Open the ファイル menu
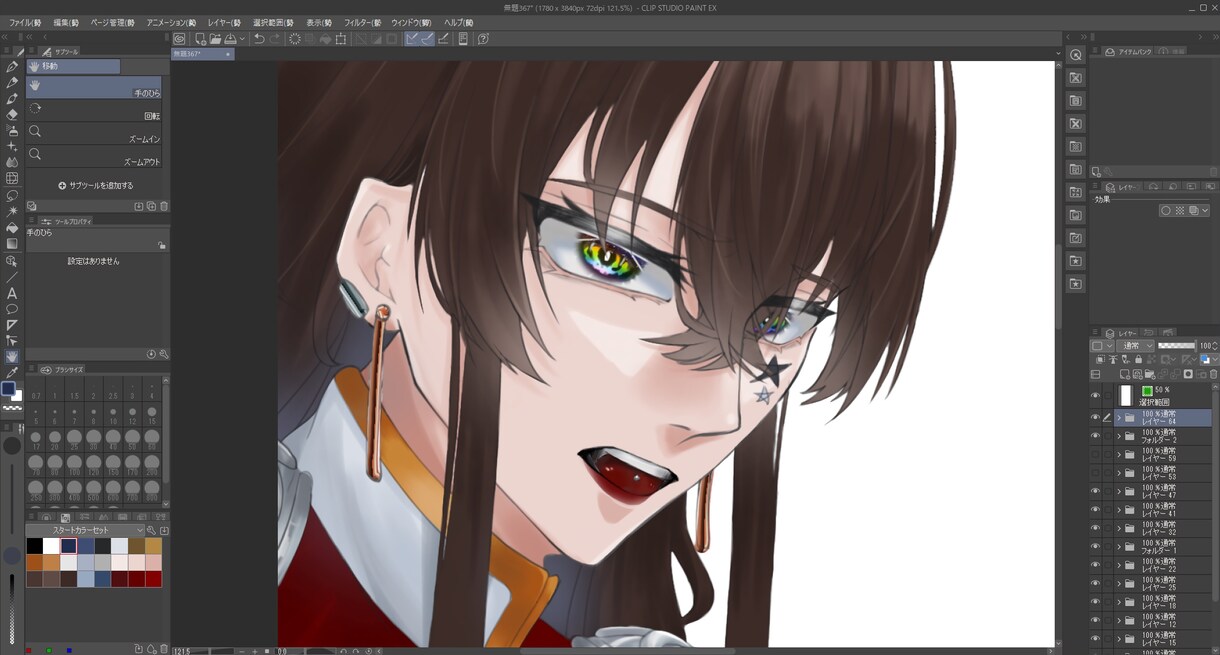This screenshot has height=655, width=1220. (x=25, y=22)
